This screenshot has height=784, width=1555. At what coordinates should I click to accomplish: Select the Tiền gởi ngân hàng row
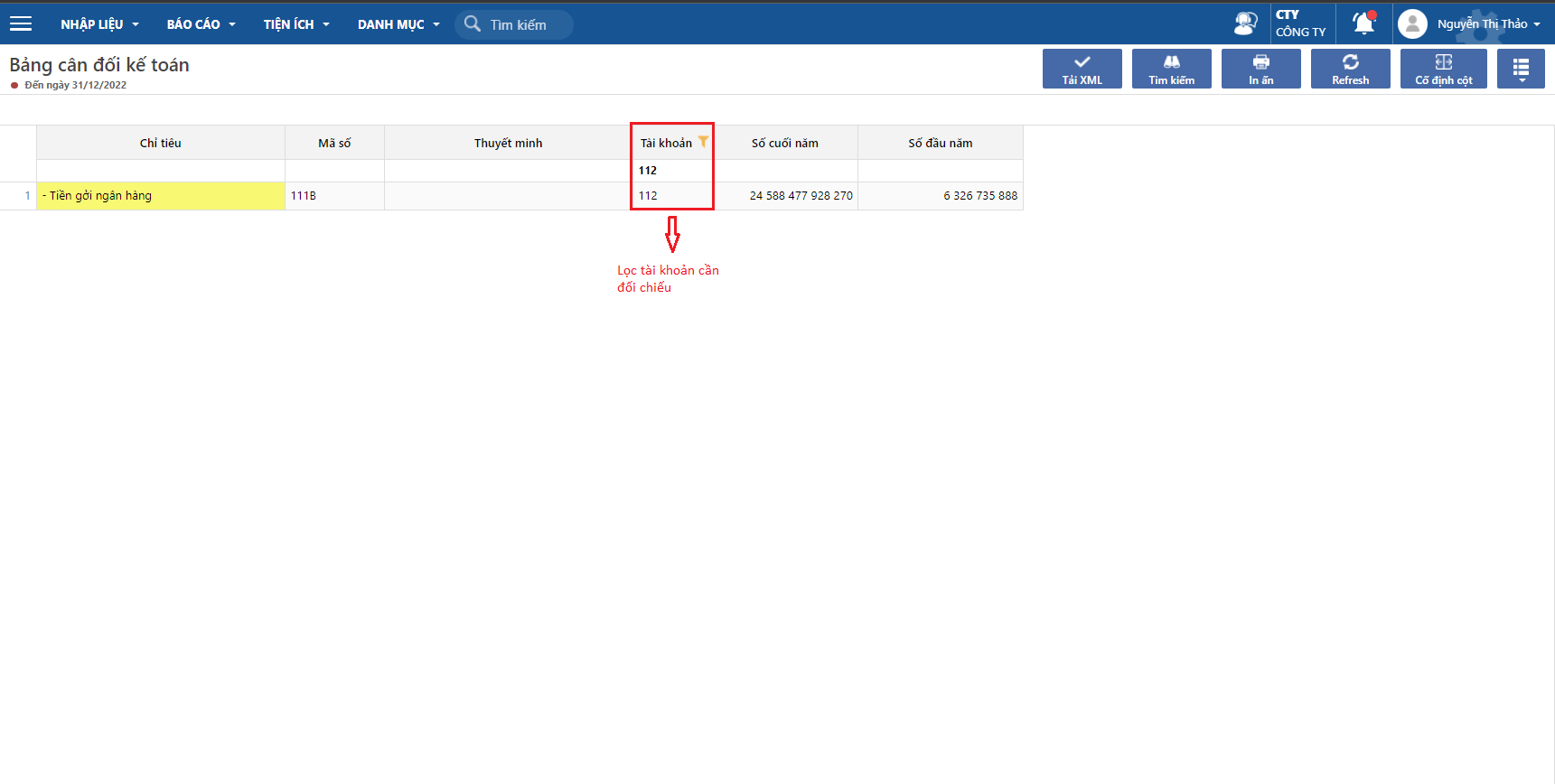click(x=160, y=196)
